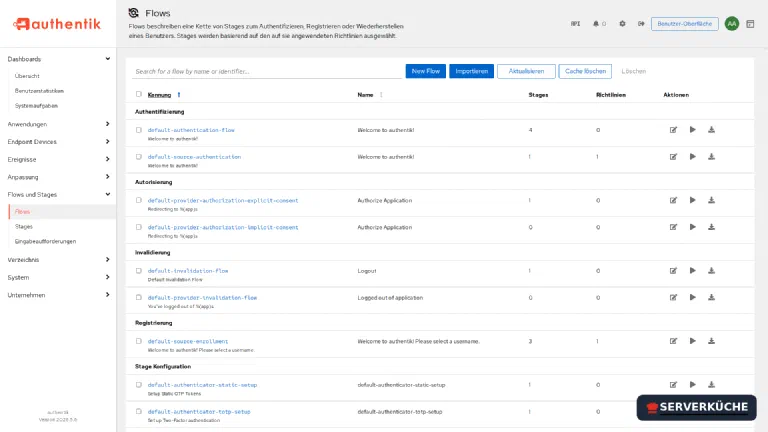Image resolution: width=768 pixels, height=432 pixels.
Task: Open Systemaufgaben in the sidebar
Action: [x=36, y=106]
